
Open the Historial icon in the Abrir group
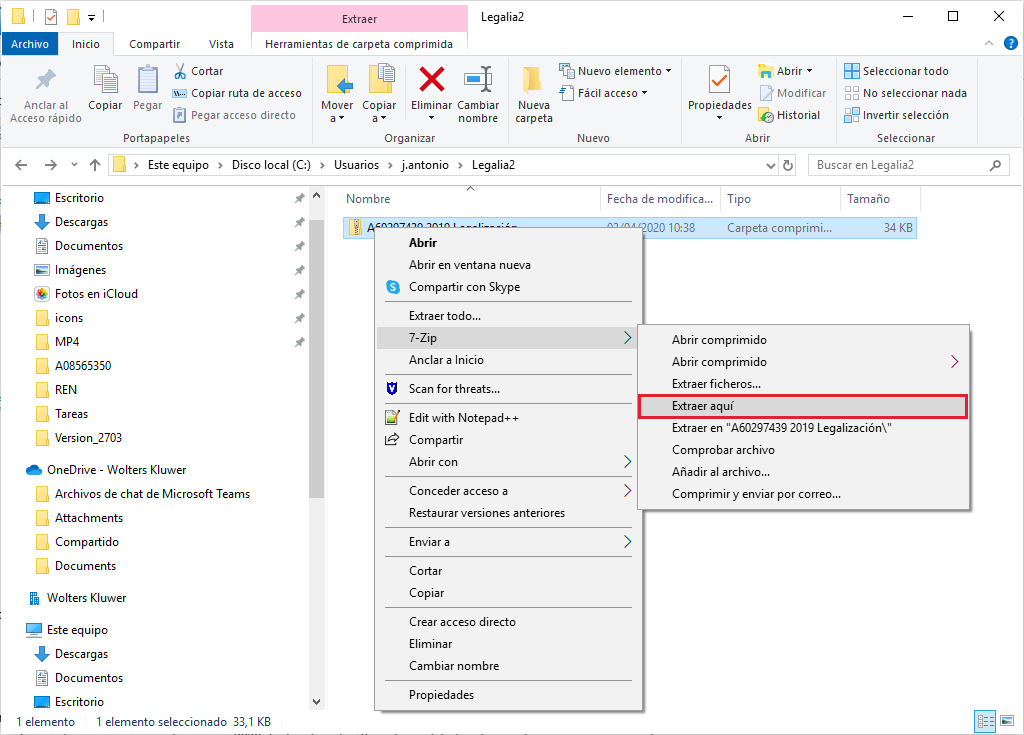tap(766, 116)
